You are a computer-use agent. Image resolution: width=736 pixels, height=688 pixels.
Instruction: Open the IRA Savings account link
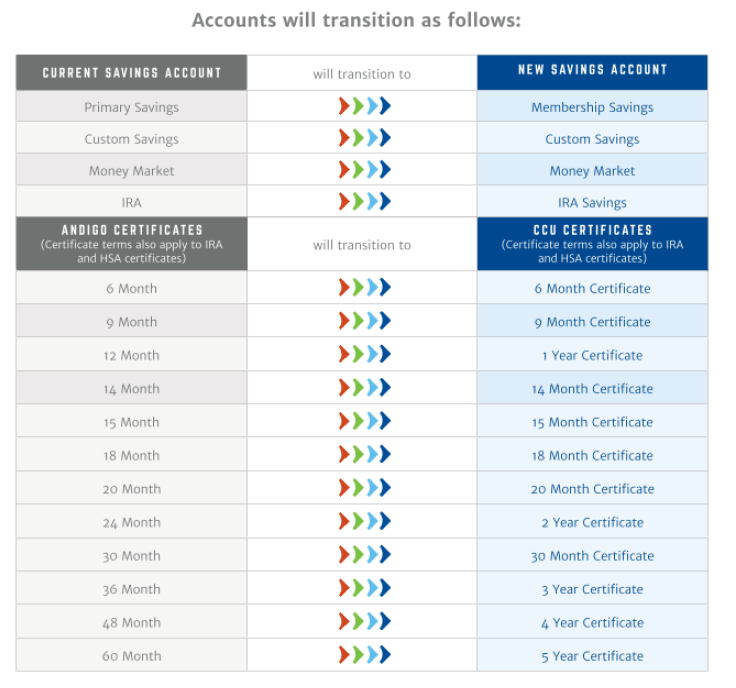[592, 203]
